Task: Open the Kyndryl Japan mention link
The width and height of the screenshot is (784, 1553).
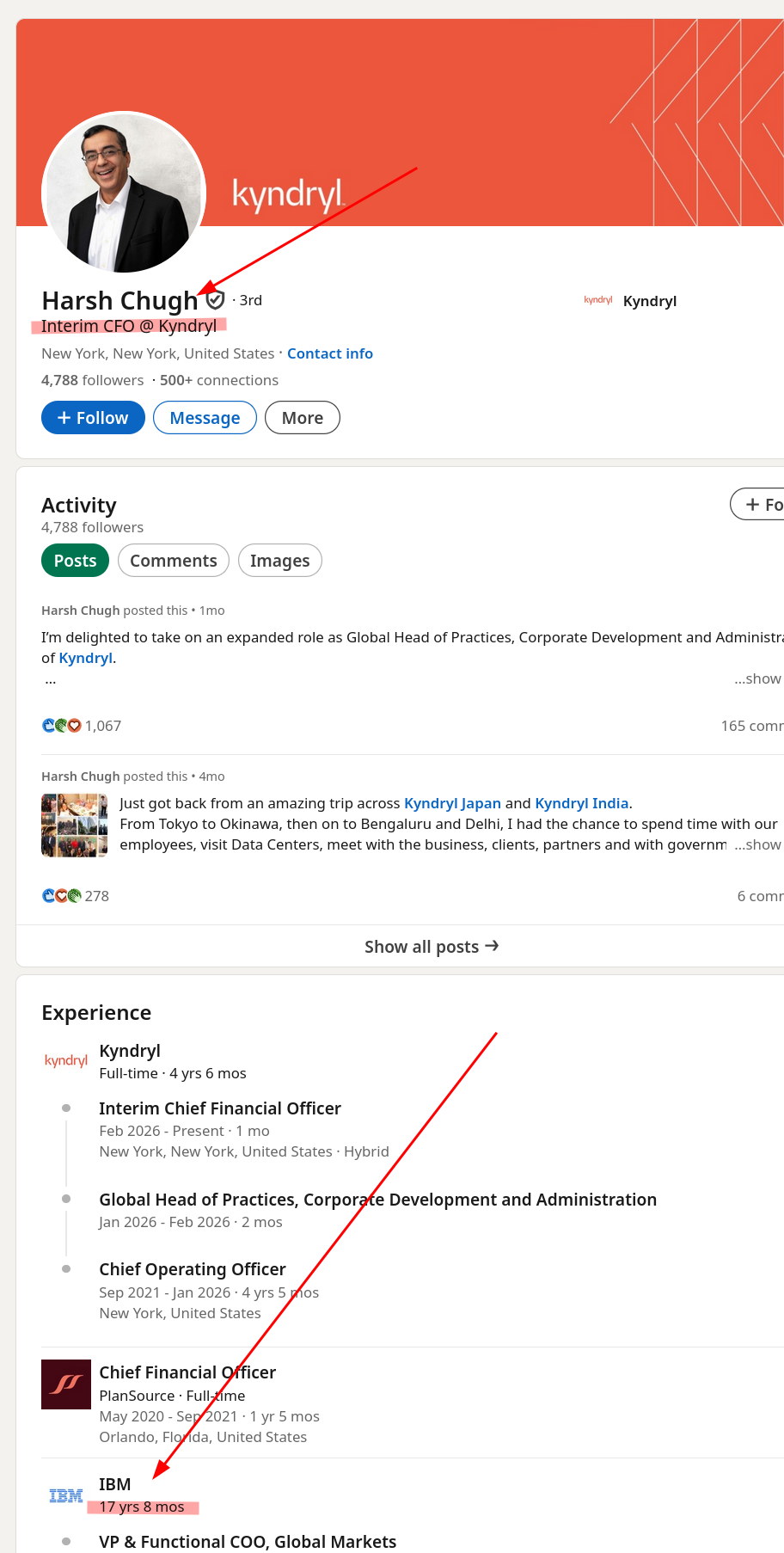Action: (452, 803)
